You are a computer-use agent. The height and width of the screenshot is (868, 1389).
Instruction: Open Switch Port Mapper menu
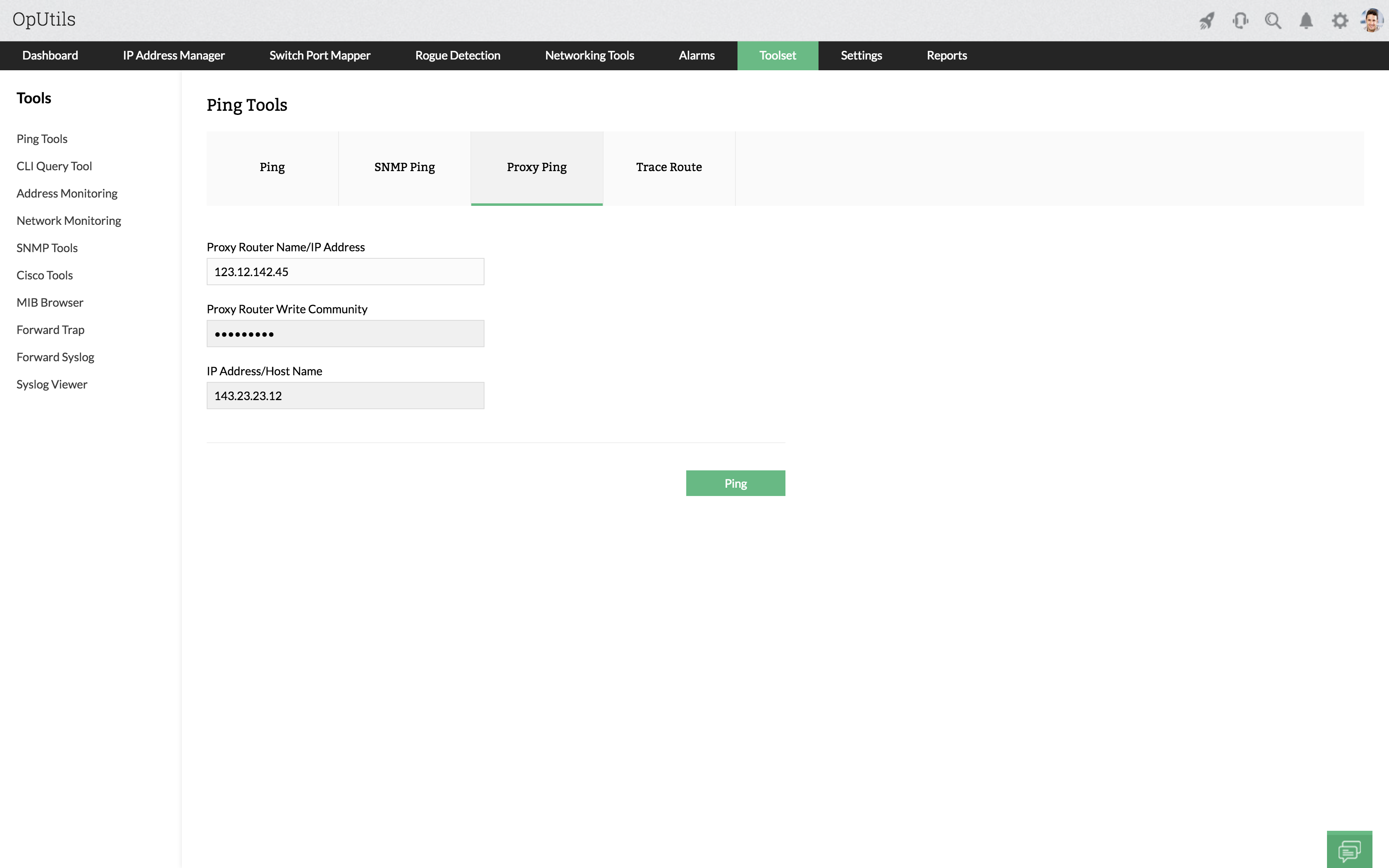[320, 56]
